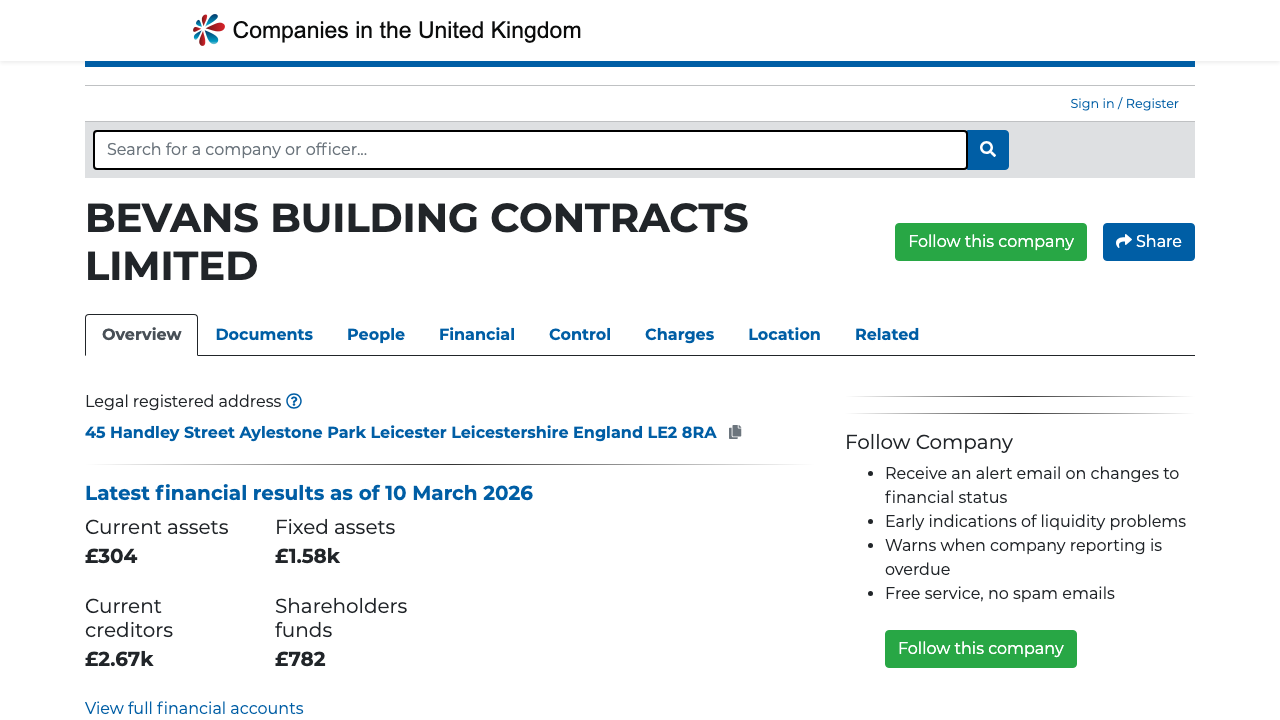Click the Sign in link
Viewport: 1280px width, 720px height.
click(x=1091, y=103)
